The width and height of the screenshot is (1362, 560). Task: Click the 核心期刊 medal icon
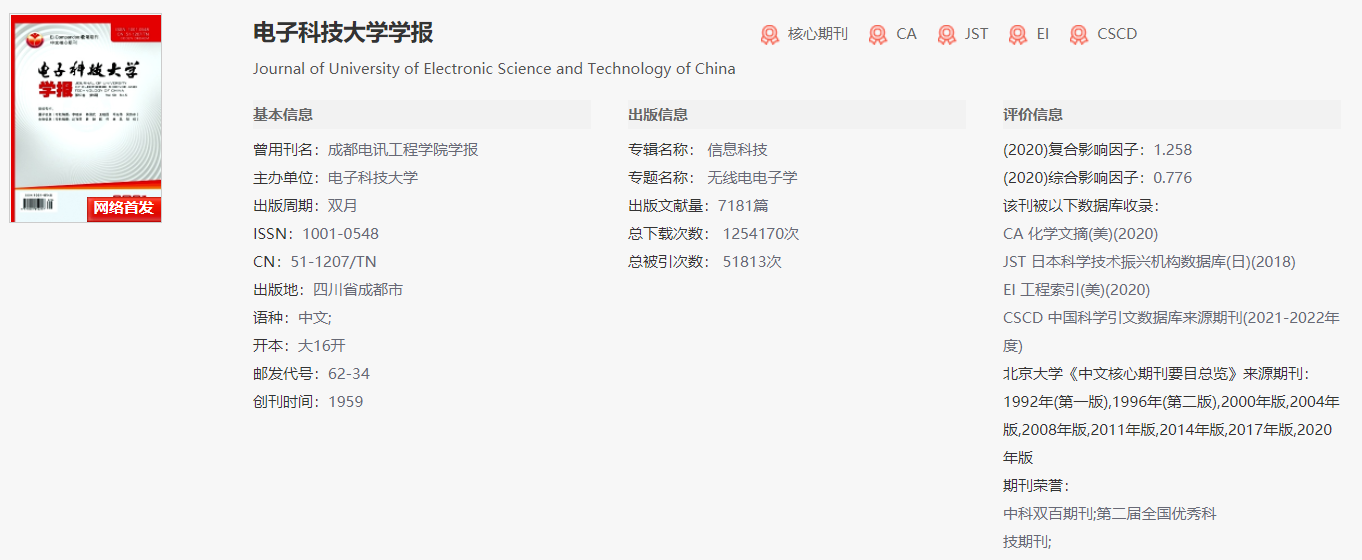(x=769, y=35)
